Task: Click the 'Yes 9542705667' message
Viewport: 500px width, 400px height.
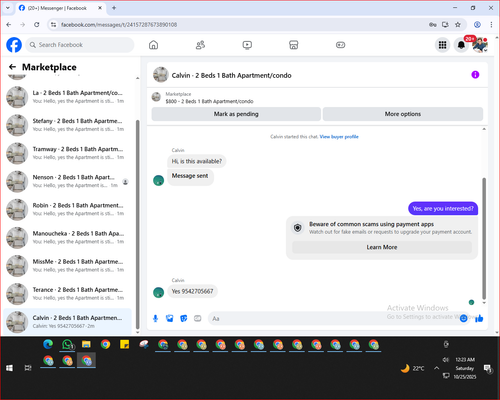Action: click(192, 291)
